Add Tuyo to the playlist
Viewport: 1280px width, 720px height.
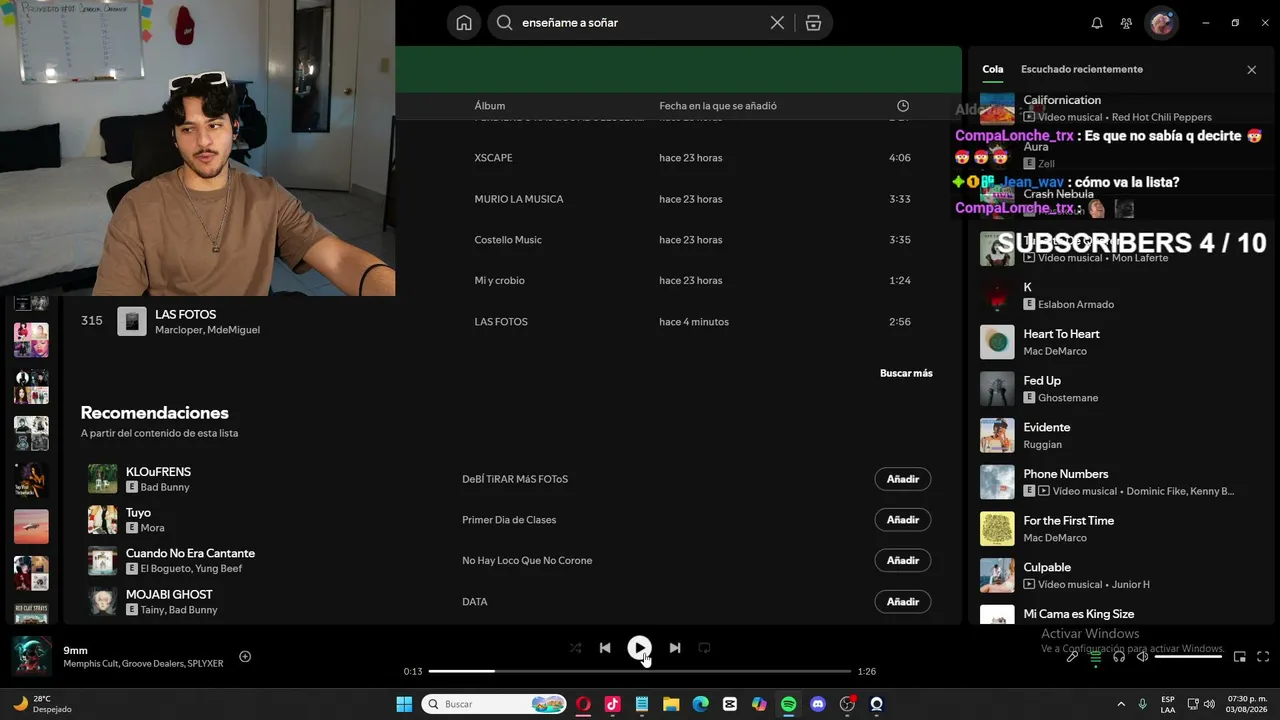(x=902, y=520)
